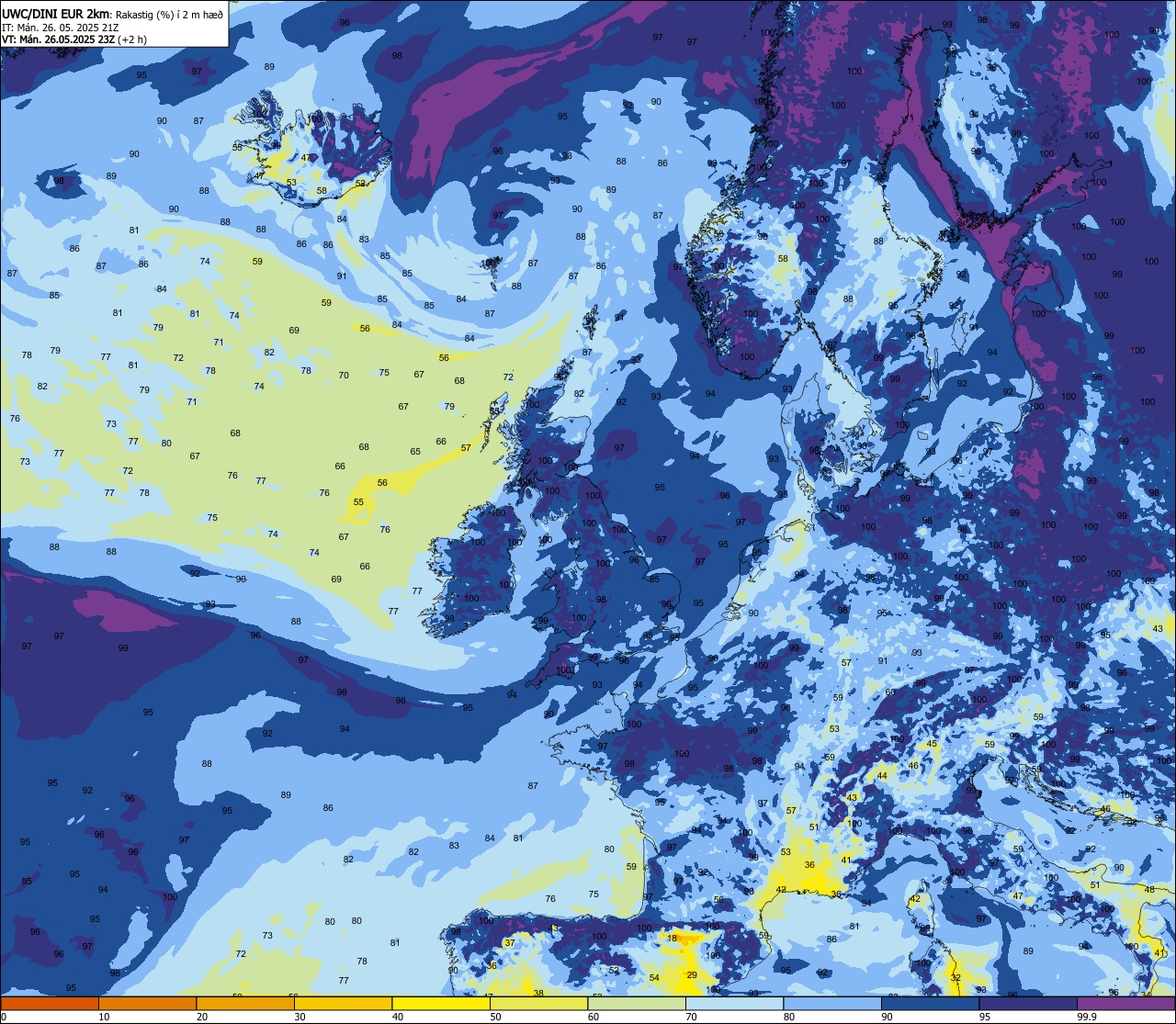Viewport: 1176px width, 1024px height.
Task: Click the '30' tick label on legend
Action: (300, 1017)
